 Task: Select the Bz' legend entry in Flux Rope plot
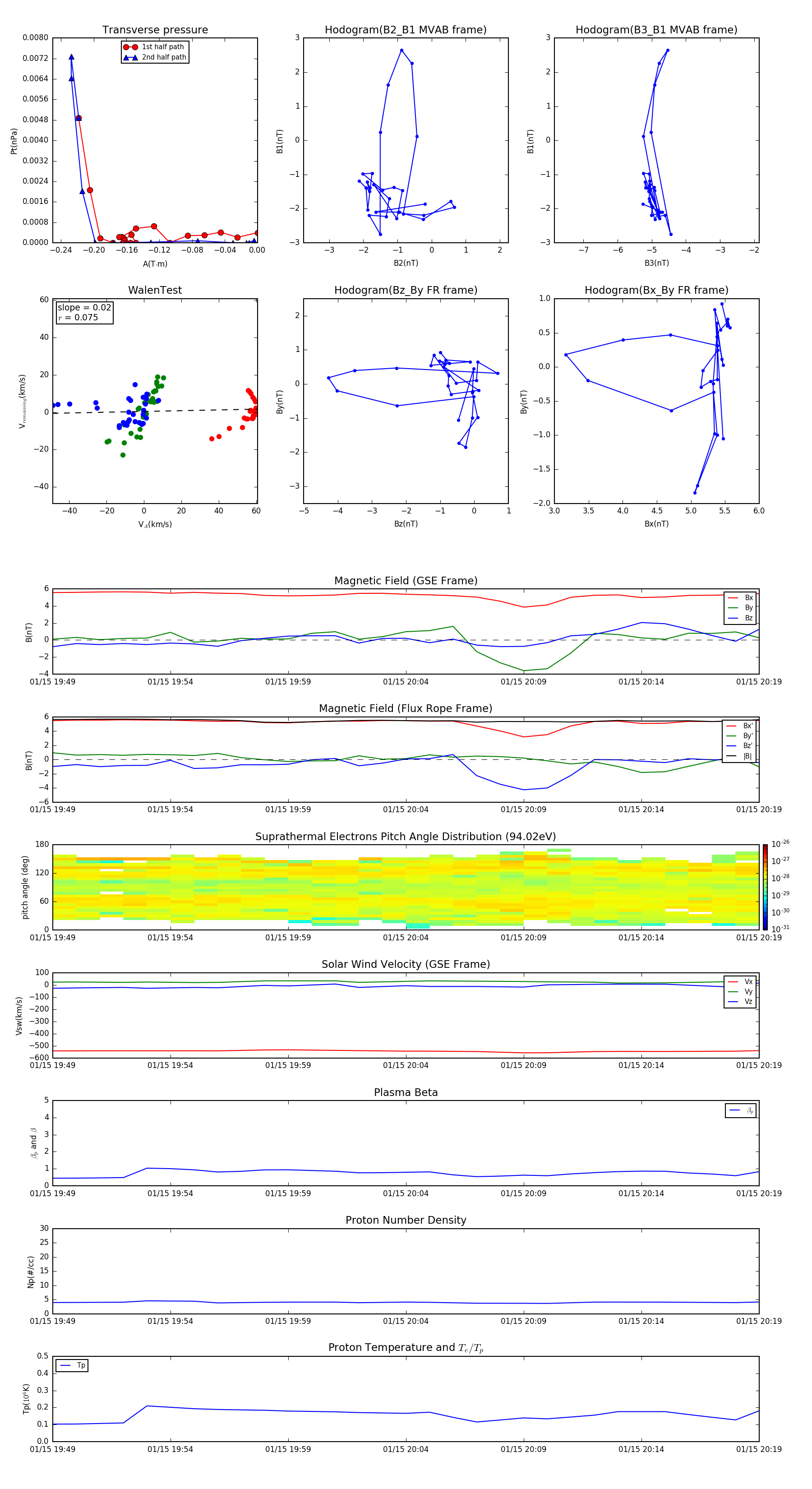point(739,746)
